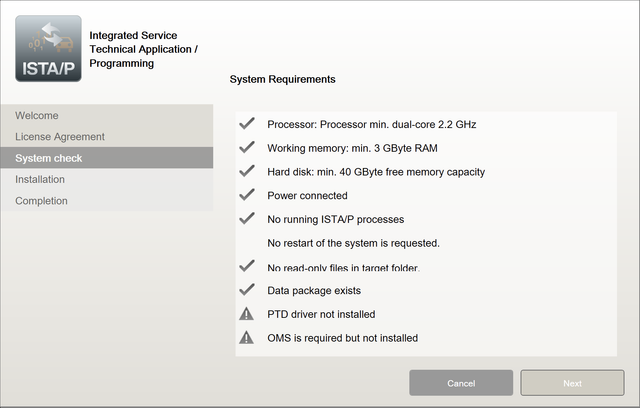Screen dimensions: 640x408
Task: Click the No restart requested message
Action: [x=353, y=243]
